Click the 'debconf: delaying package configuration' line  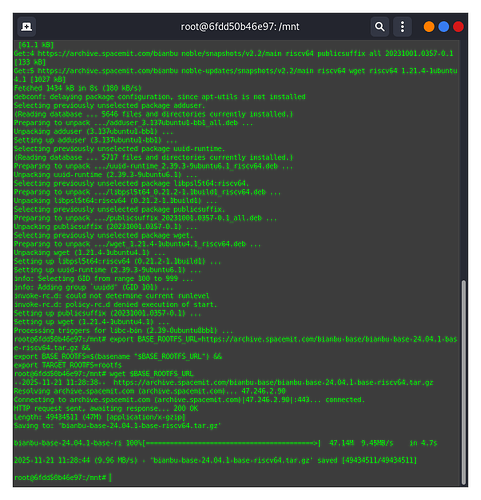point(160,97)
